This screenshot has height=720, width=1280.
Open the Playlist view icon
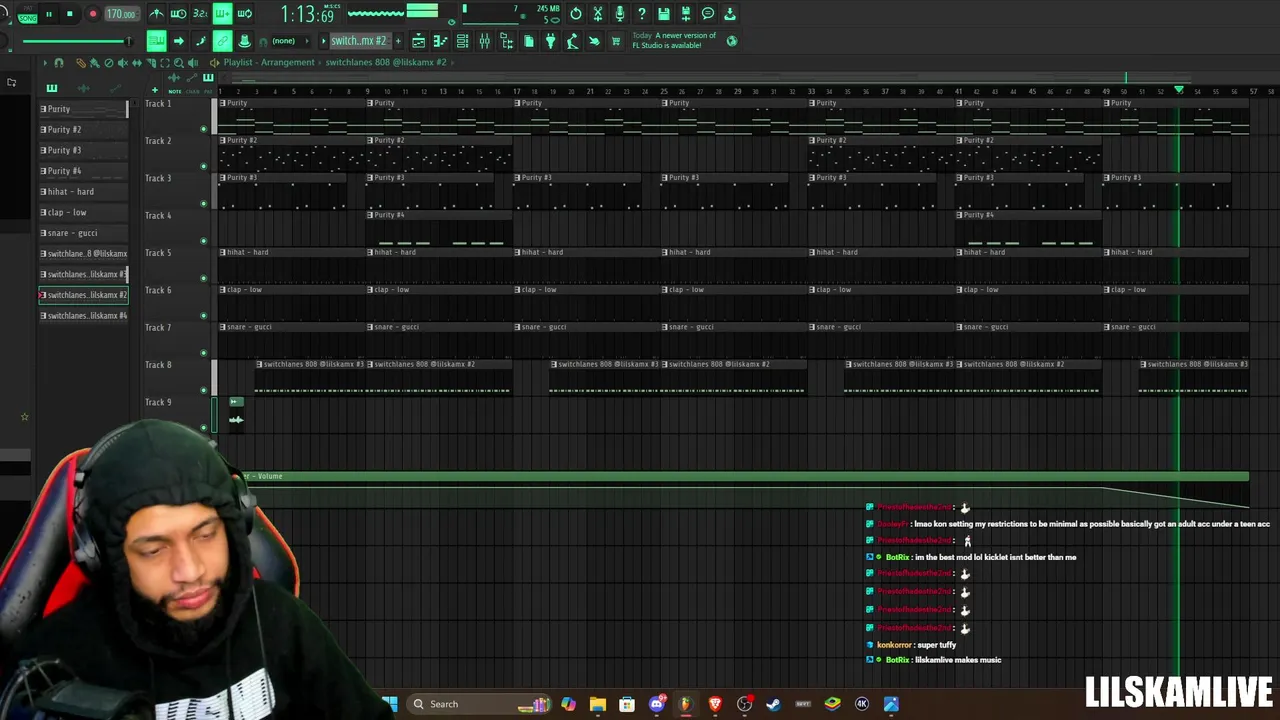pyautogui.click(x=418, y=41)
